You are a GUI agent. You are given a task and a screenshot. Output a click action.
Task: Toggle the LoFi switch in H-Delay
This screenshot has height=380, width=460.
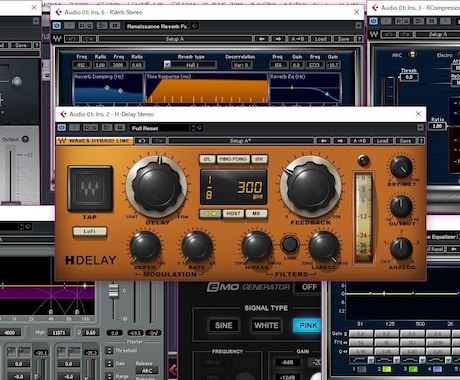[90, 231]
